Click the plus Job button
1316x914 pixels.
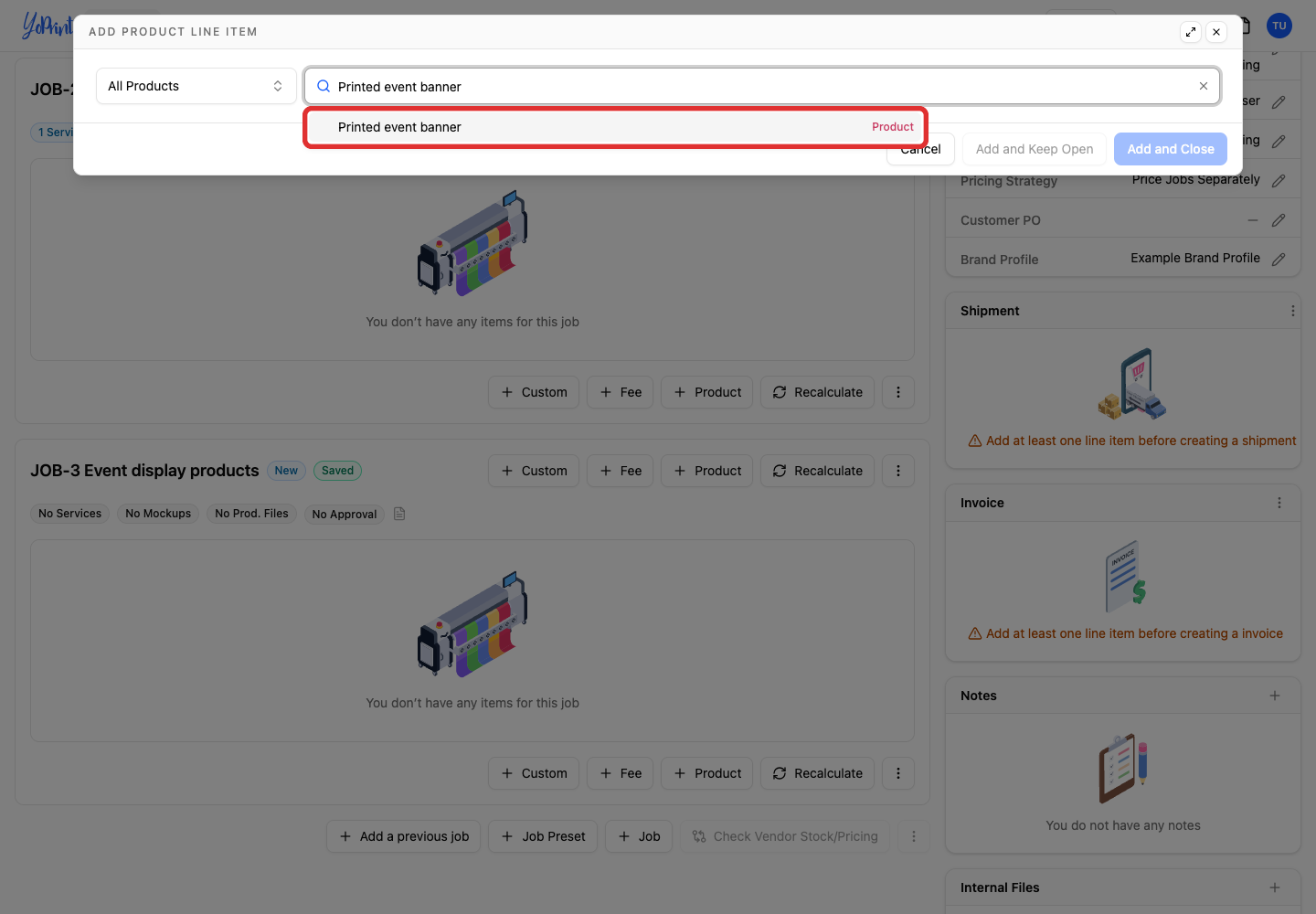(x=639, y=836)
